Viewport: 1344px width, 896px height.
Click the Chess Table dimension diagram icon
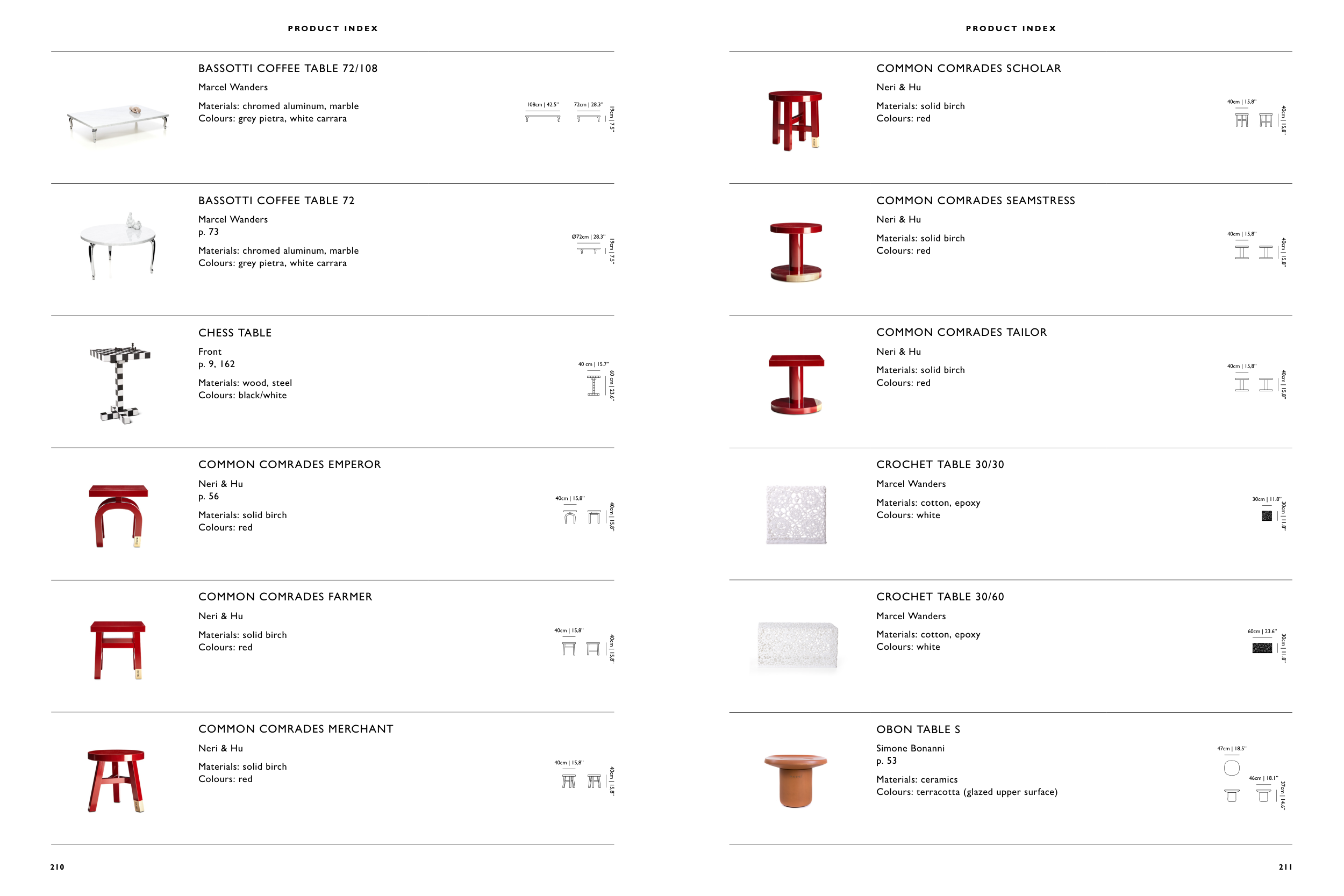pos(594,386)
